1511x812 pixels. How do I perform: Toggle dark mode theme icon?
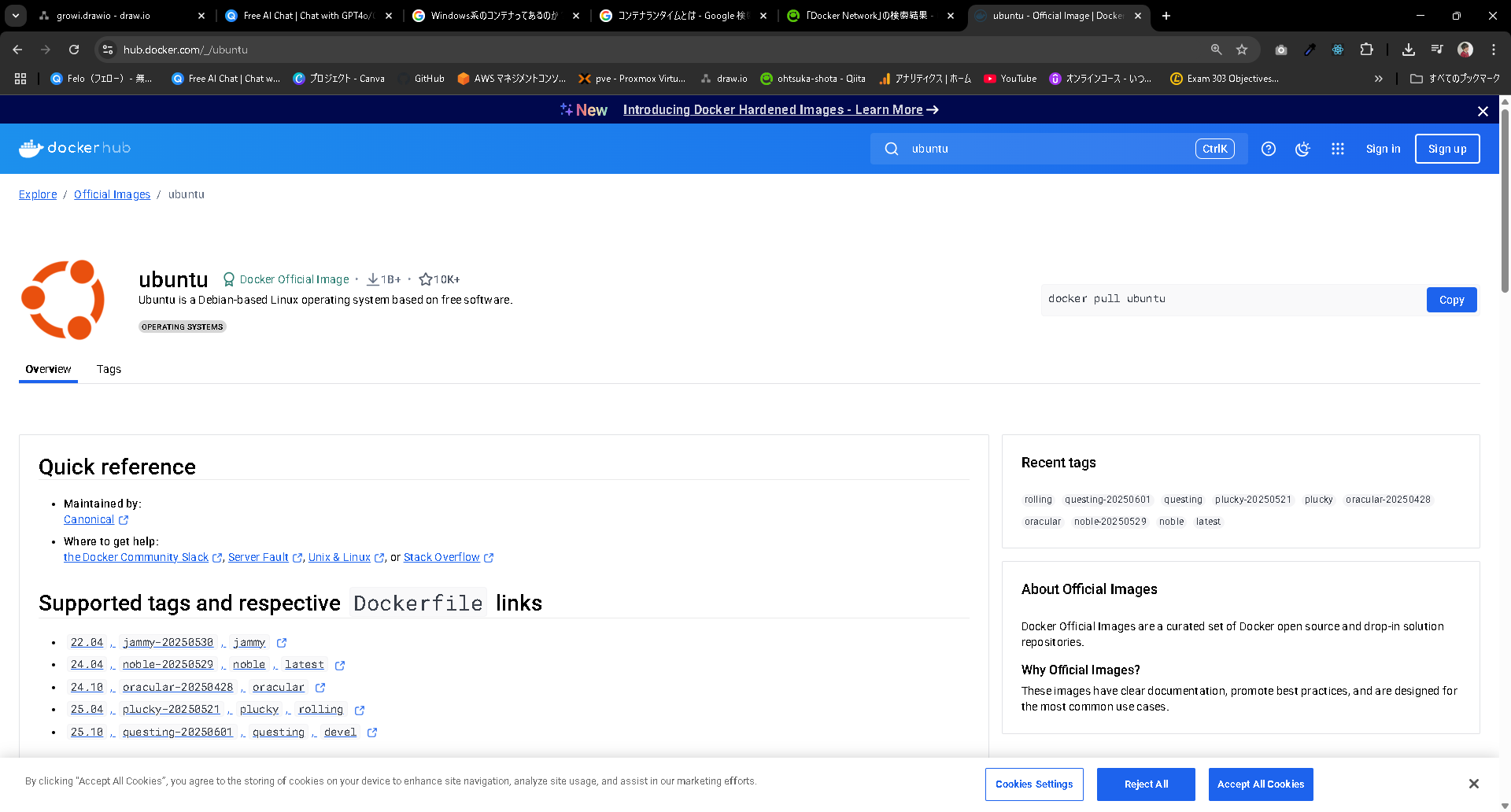(x=1302, y=149)
